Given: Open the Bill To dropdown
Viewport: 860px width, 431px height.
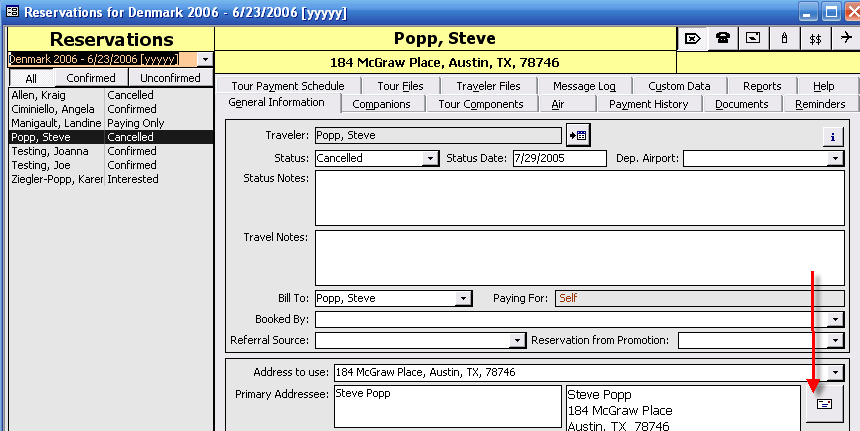Looking at the screenshot, I should pos(462,299).
